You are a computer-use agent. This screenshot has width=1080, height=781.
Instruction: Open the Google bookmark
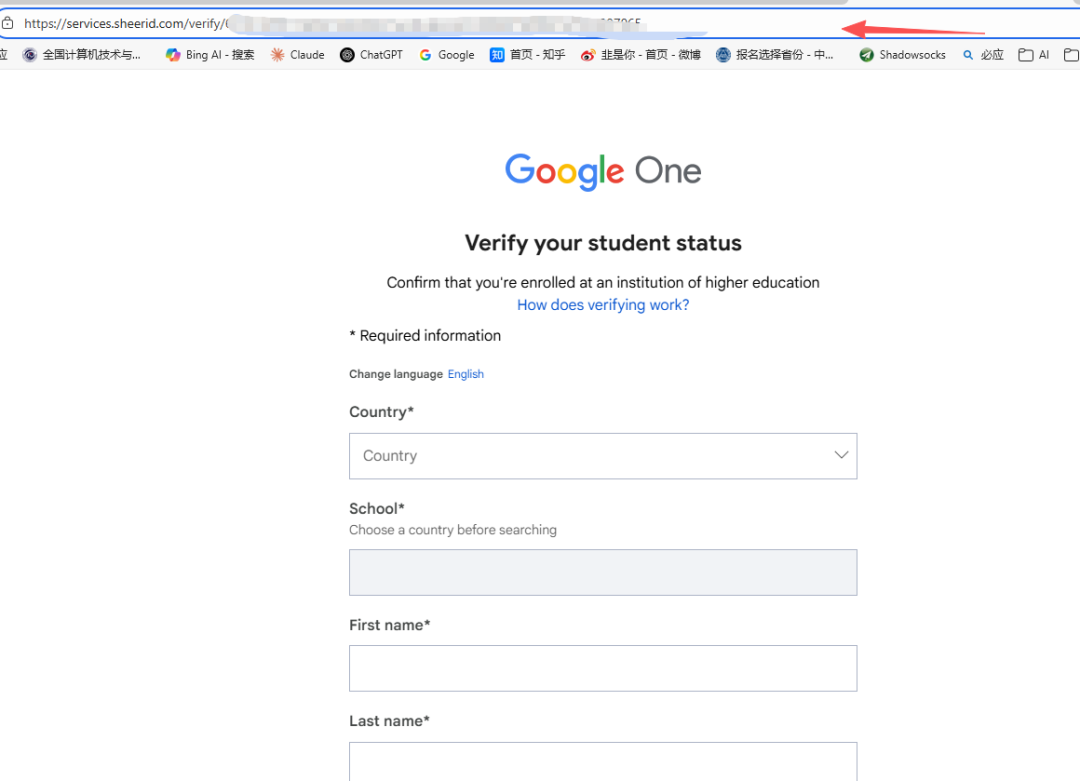446,55
